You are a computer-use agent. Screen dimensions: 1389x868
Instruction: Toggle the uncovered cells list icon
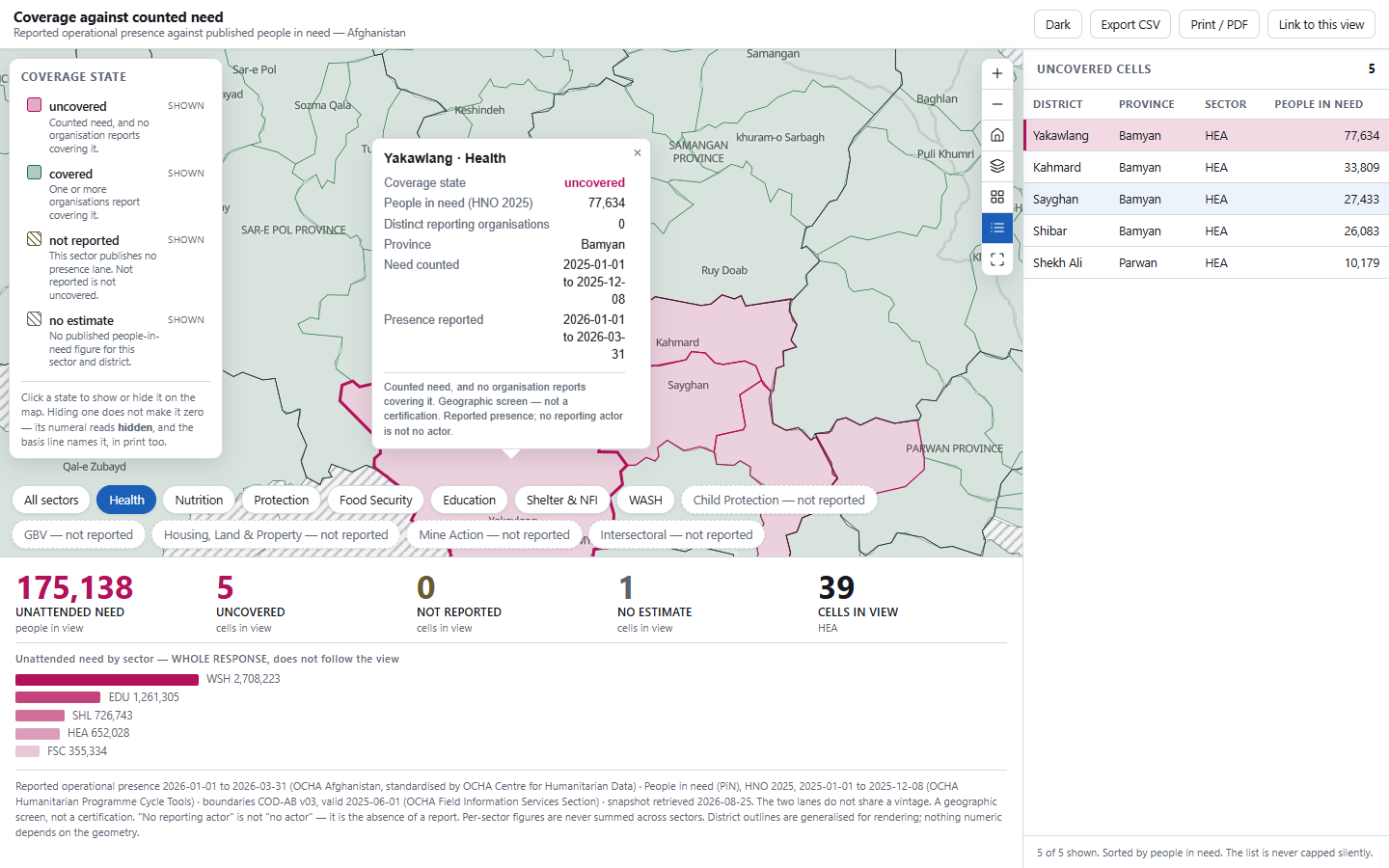(997, 228)
